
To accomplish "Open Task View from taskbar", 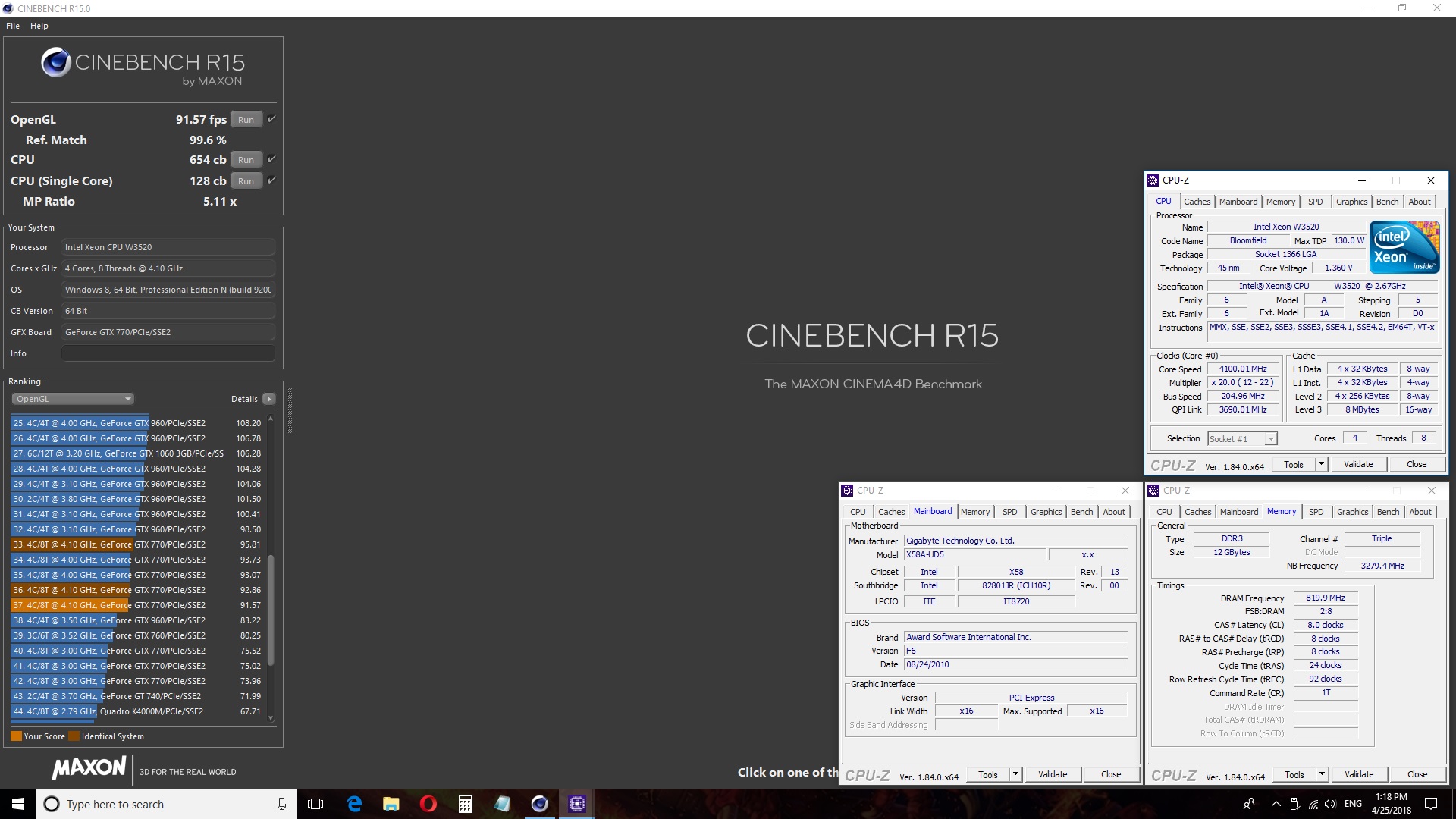I will 315,804.
